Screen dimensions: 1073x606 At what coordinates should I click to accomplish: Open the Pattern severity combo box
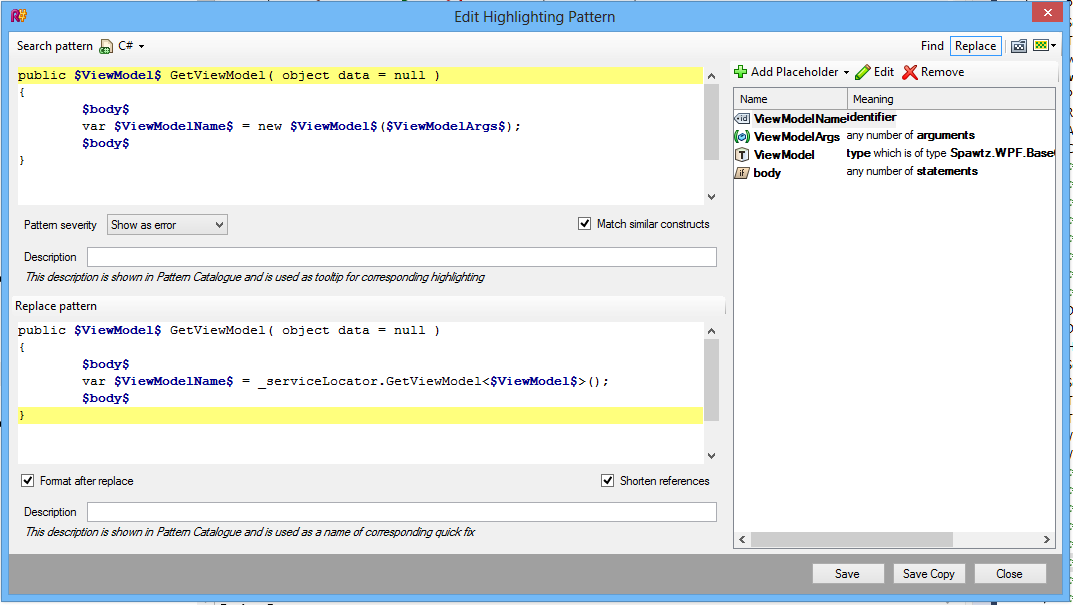click(167, 225)
